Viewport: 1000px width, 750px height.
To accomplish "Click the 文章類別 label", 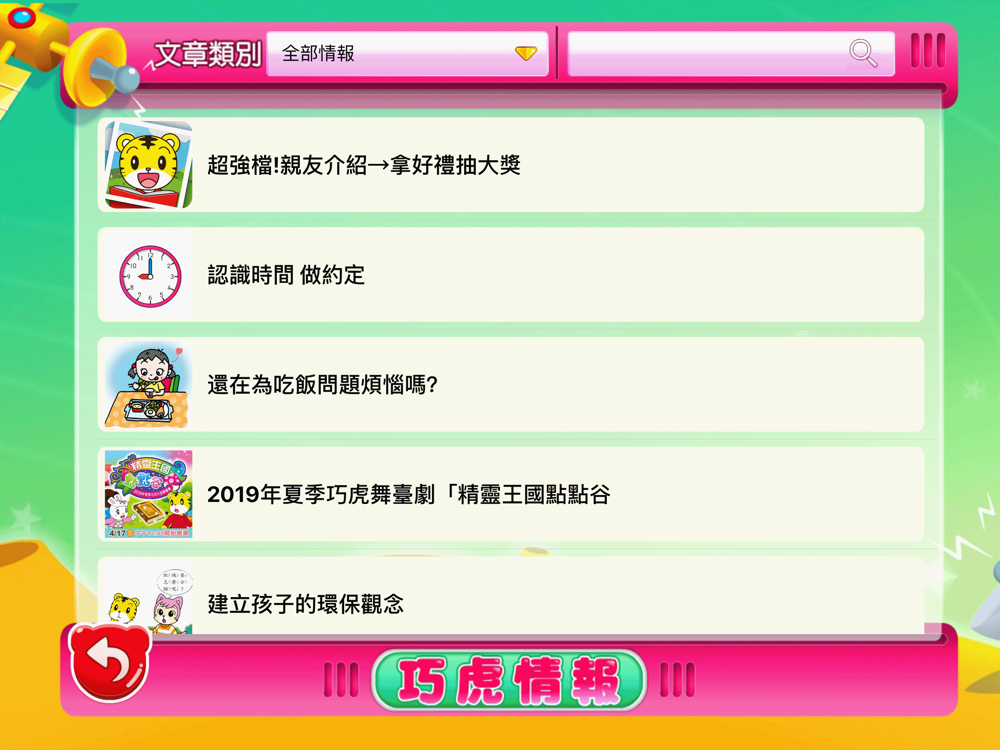I will (x=208, y=54).
